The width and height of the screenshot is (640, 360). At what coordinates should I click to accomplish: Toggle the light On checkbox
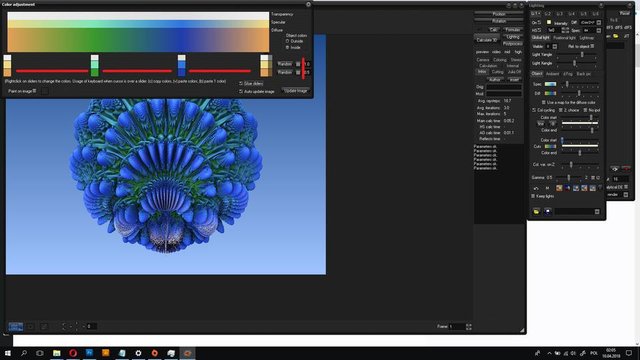click(x=539, y=22)
